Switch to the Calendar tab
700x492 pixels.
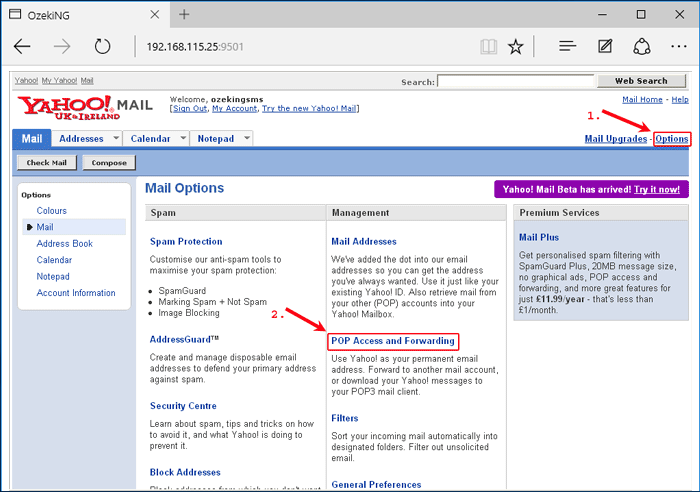click(150, 139)
